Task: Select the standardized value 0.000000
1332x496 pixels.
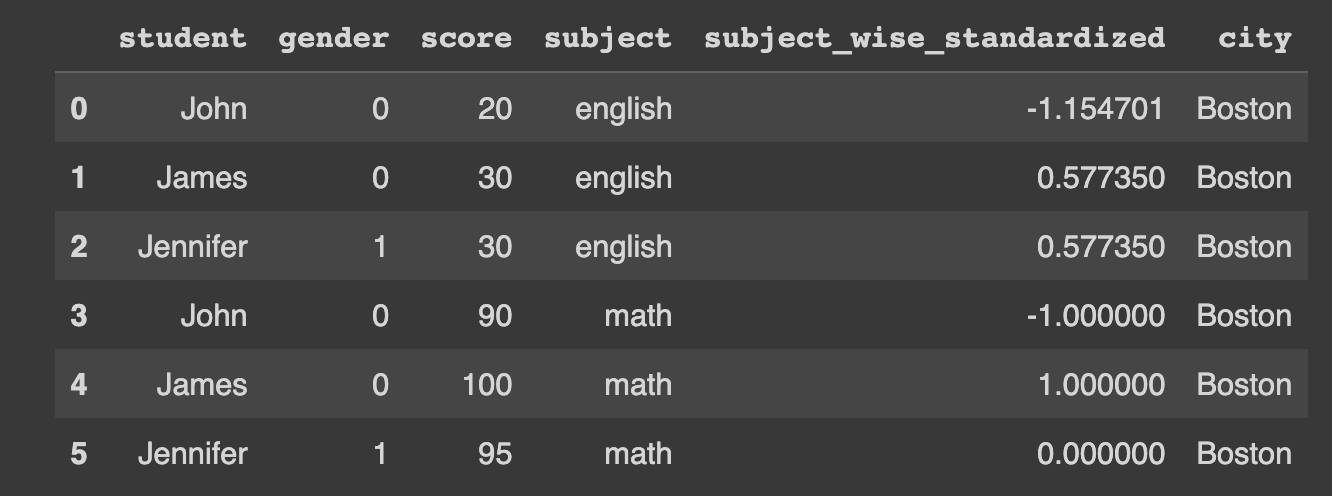Action: (x=1100, y=454)
